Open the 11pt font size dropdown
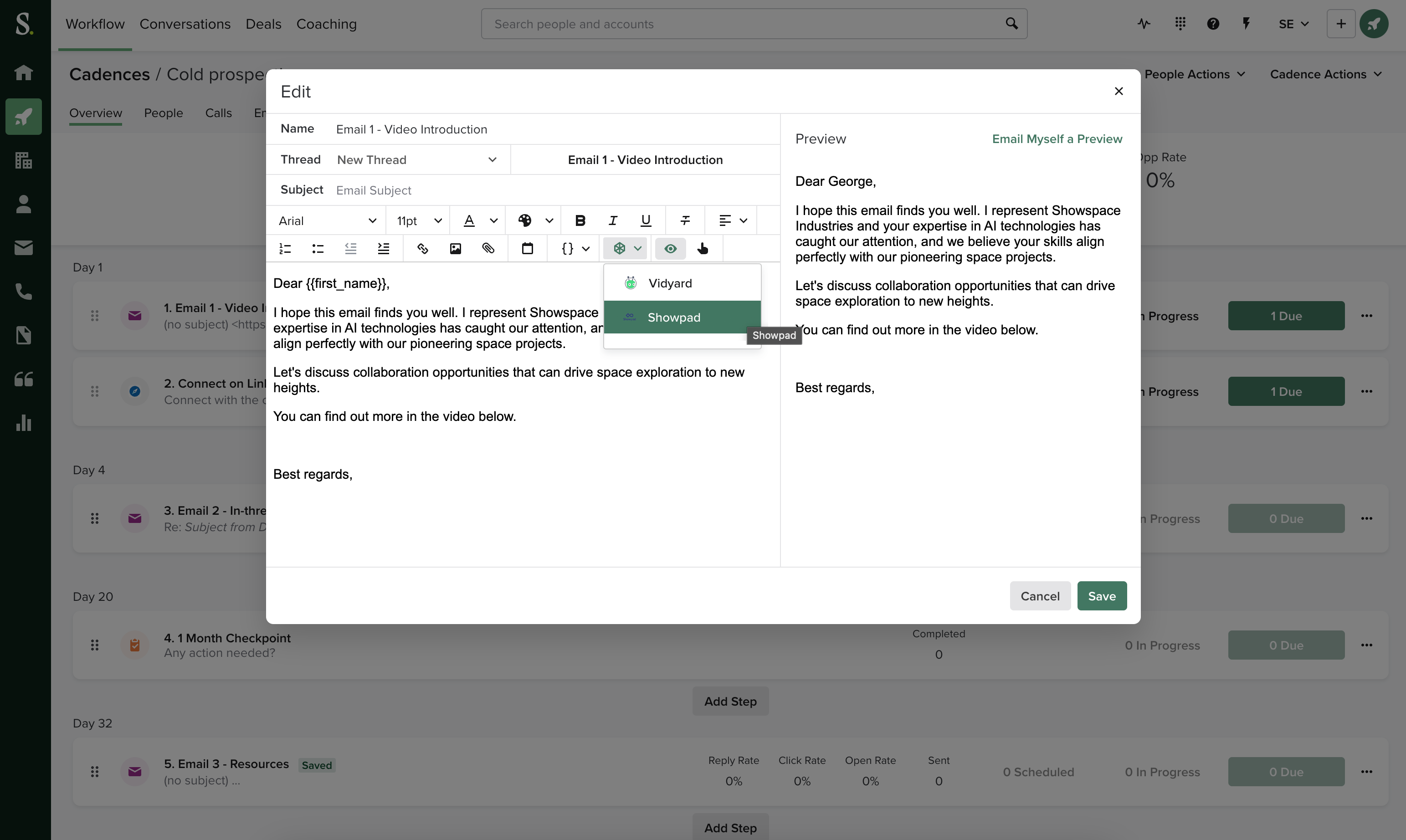Image resolution: width=1406 pixels, height=840 pixels. [x=418, y=221]
